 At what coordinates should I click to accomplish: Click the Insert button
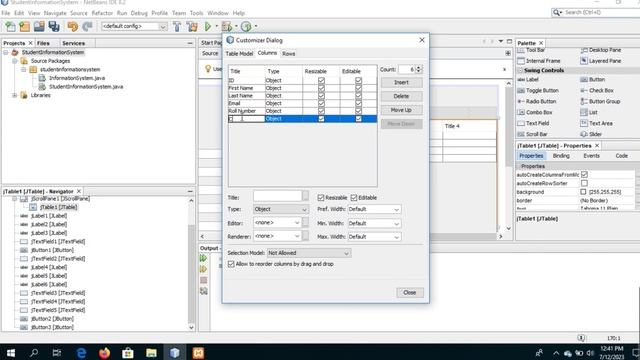pos(401,82)
